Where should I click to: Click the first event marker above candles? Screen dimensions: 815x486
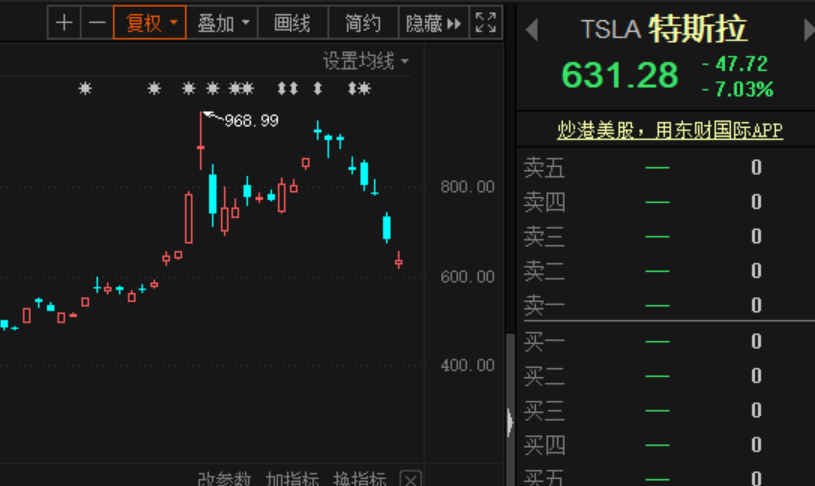pyautogui.click(x=85, y=89)
